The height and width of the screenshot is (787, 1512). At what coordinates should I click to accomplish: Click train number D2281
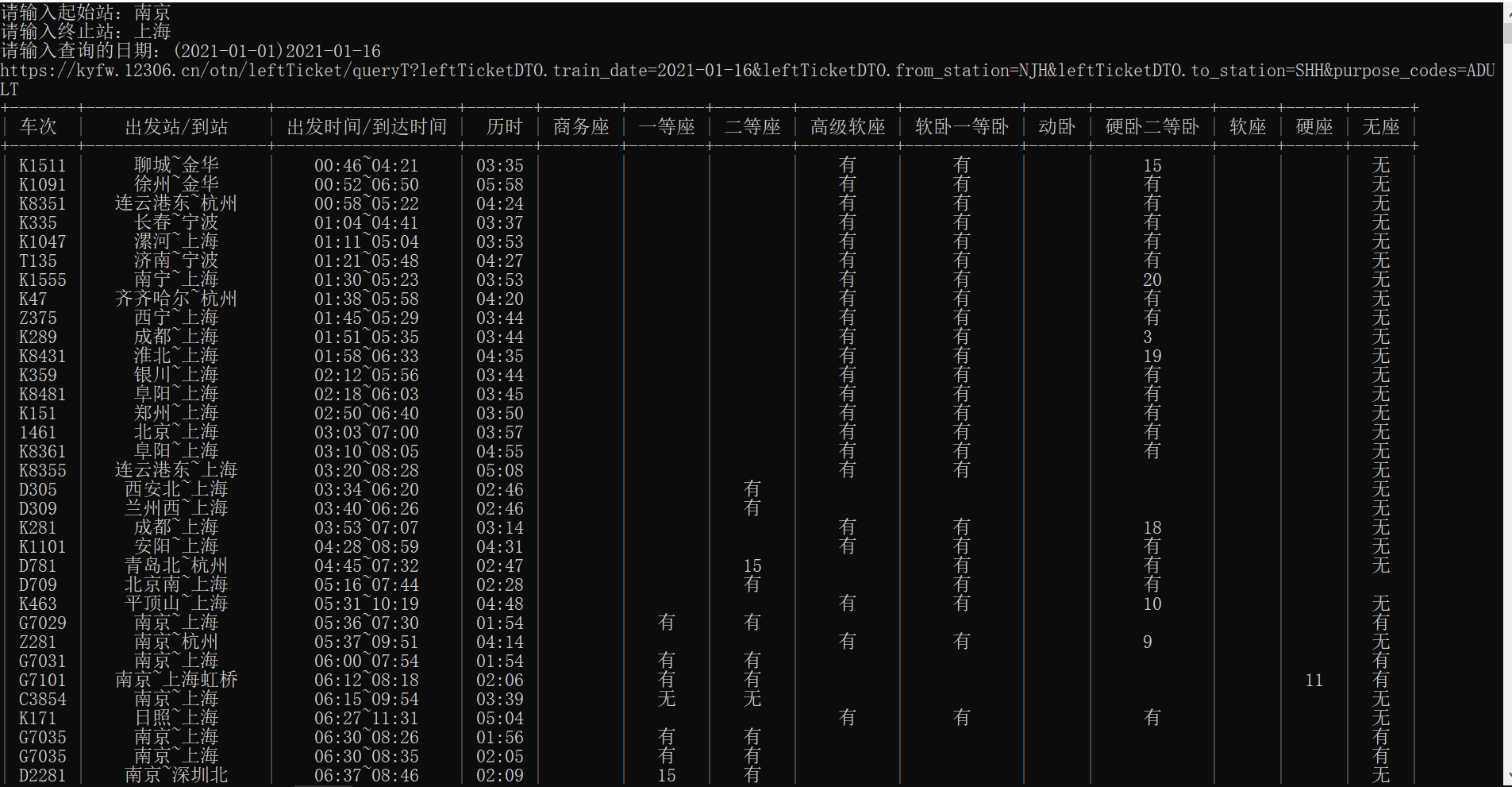43,775
